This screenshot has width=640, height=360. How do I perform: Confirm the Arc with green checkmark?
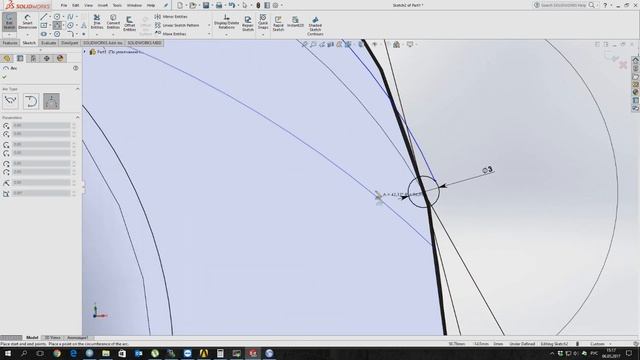(5, 77)
